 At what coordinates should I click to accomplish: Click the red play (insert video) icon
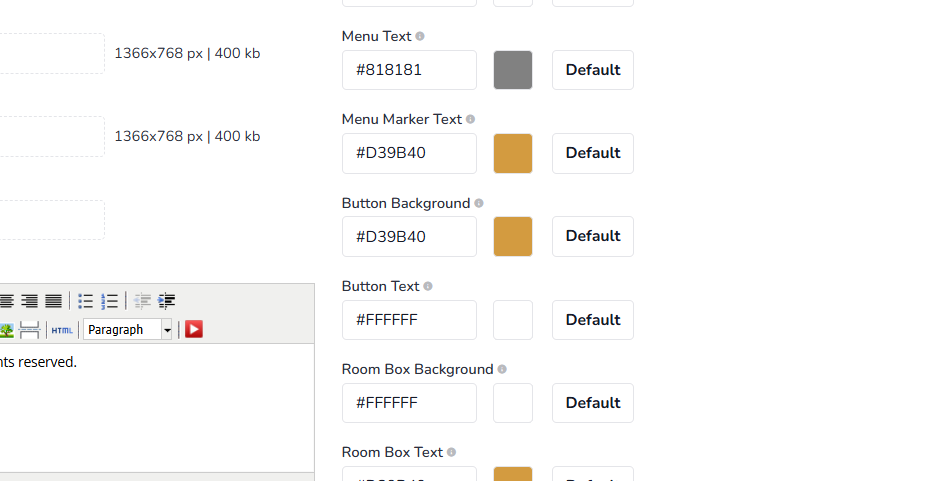[194, 329]
